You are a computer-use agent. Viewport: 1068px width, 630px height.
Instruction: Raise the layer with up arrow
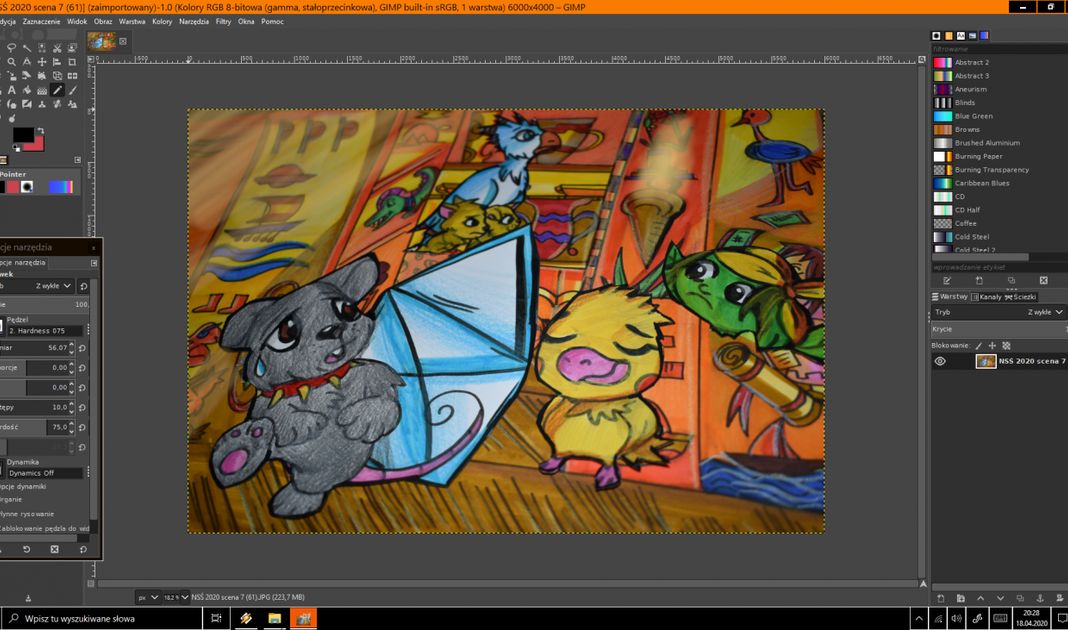tap(980, 599)
